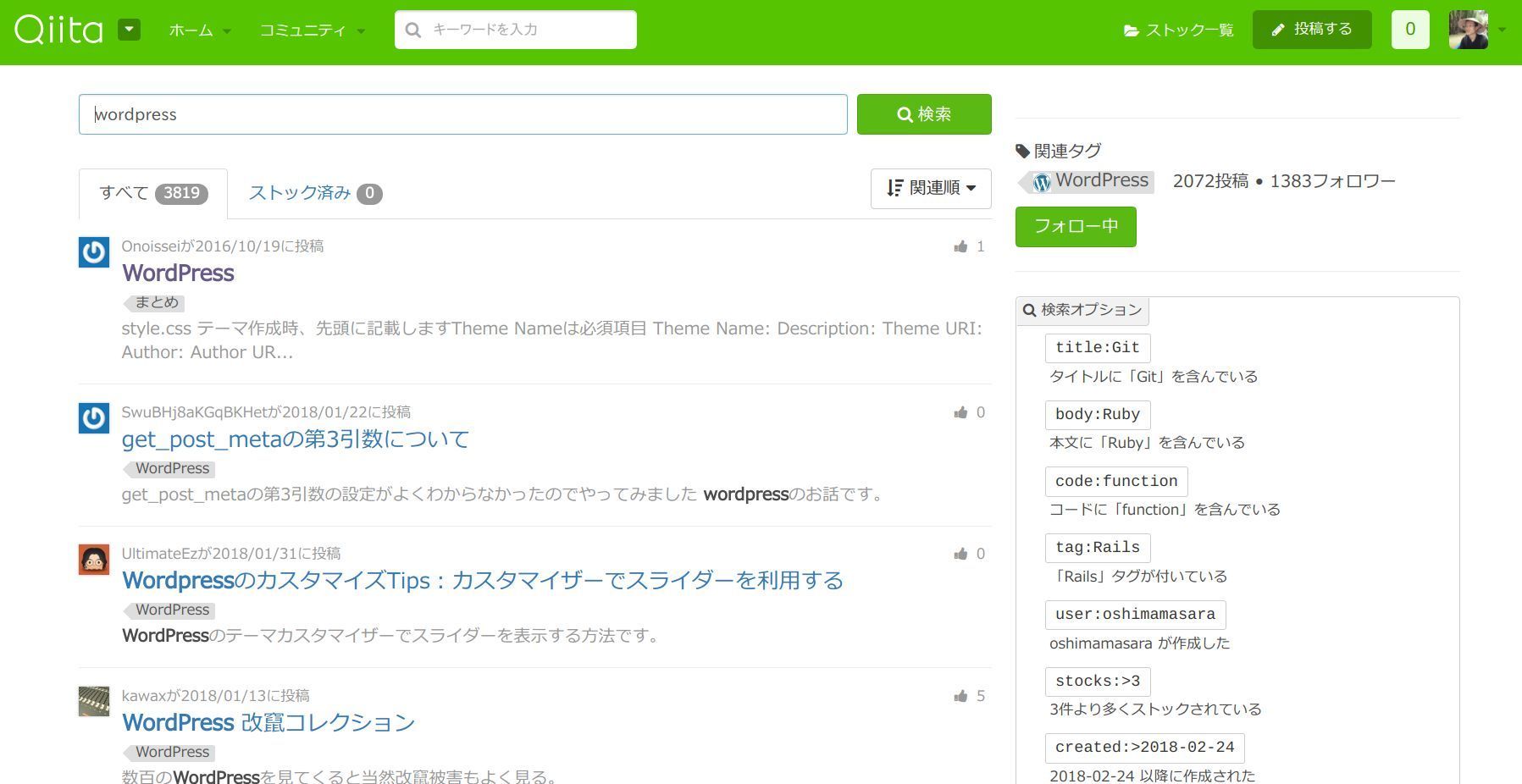
Task: Open the dropdown beside the Qiita logo
Action: pyautogui.click(x=129, y=30)
